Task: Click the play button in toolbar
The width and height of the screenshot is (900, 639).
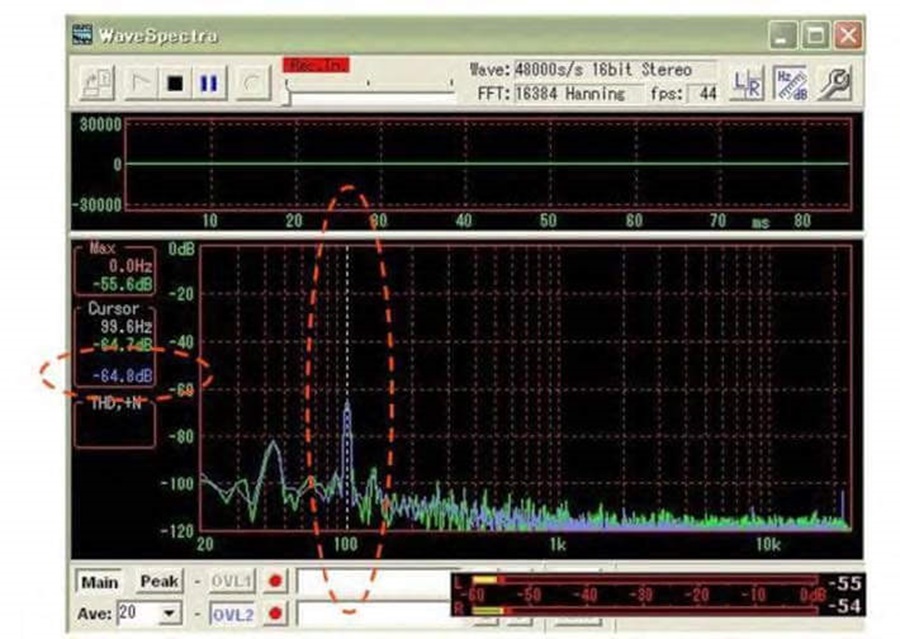Action: click(141, 83)
